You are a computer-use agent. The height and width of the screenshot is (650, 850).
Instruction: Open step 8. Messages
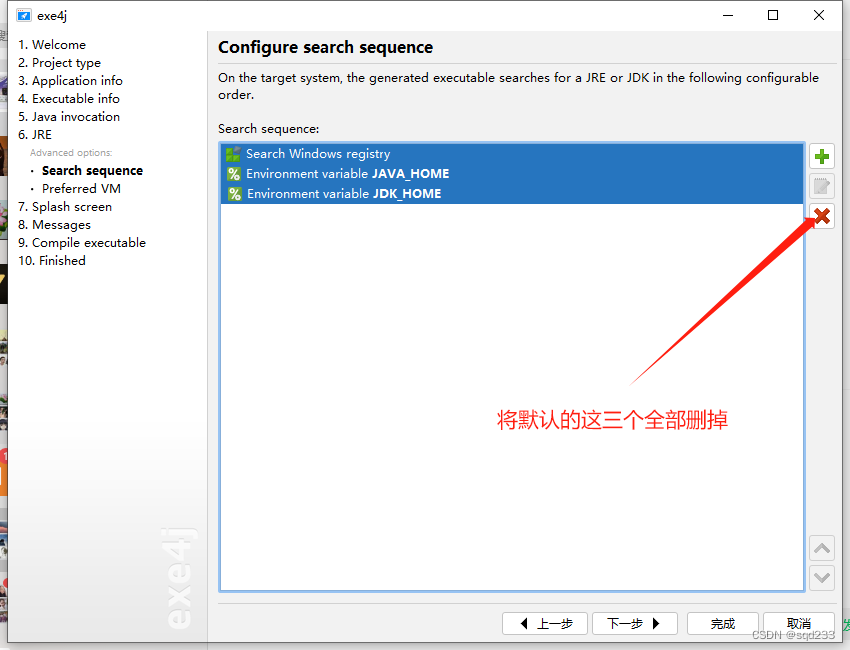[54, 225]
